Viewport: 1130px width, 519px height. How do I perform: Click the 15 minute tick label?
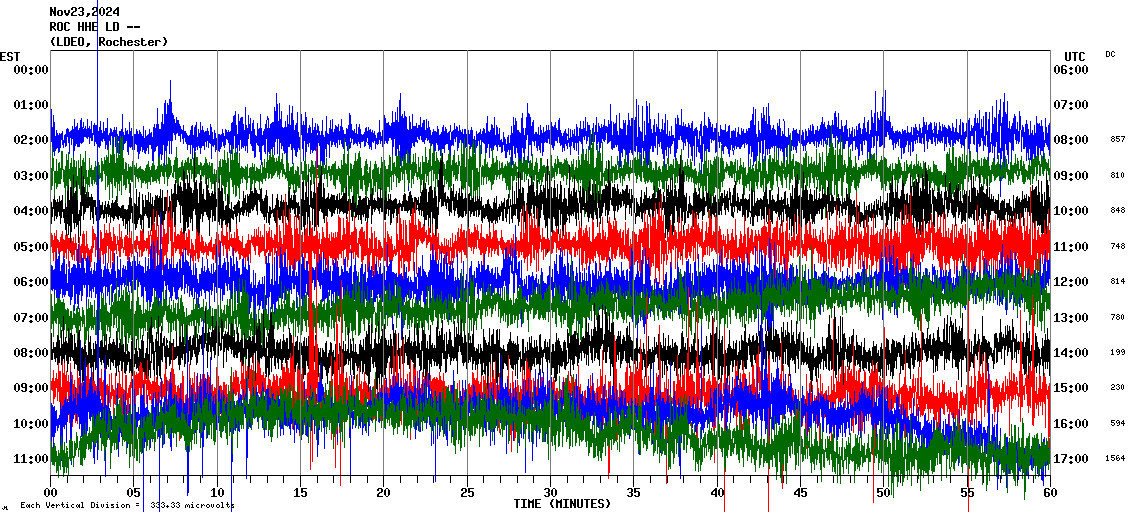[x=300, y=493]
